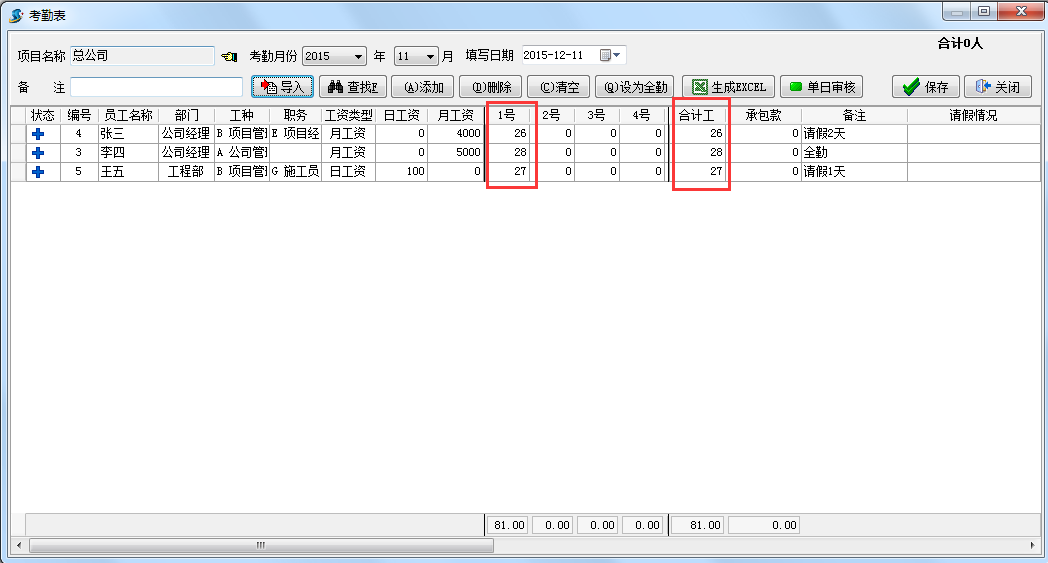Click the 单日审核 green audit button

[x=821, y=87]
